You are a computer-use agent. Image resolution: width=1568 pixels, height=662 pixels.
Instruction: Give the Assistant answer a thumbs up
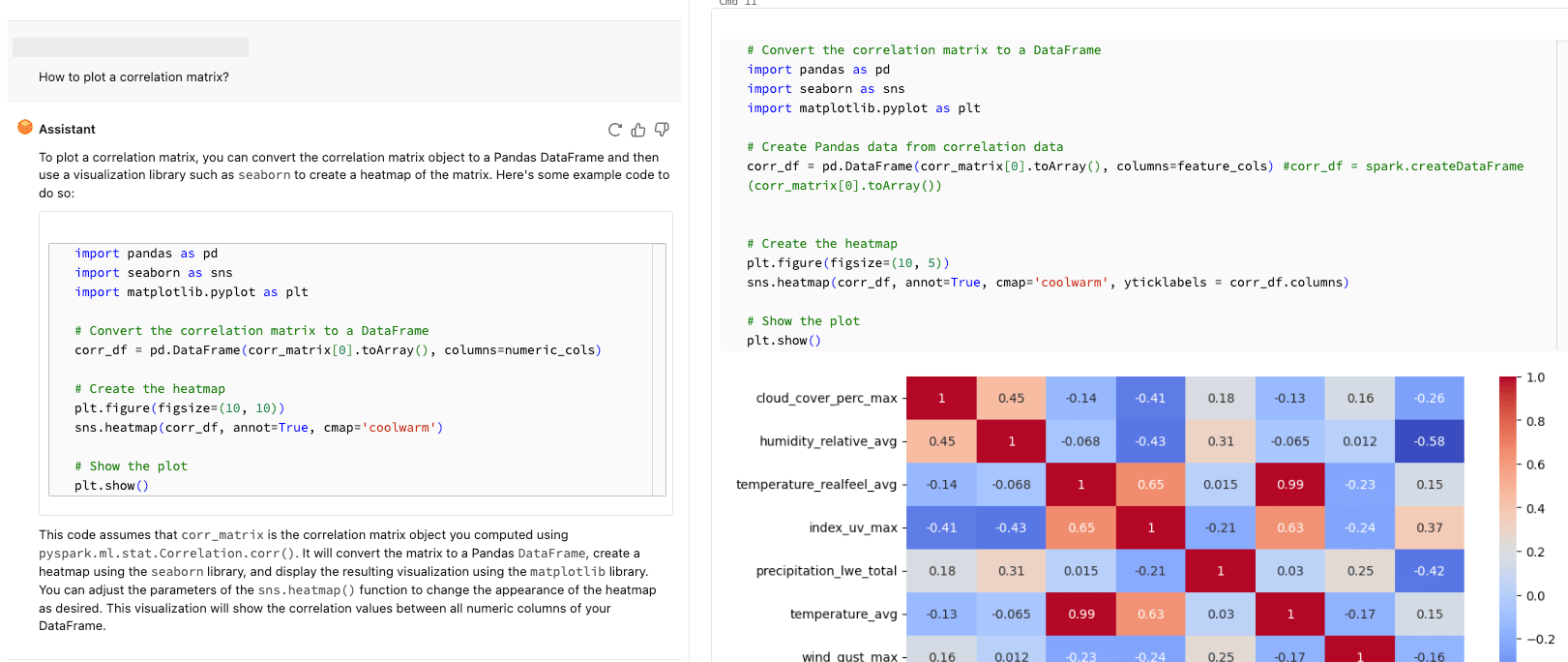pyautogui.click(x=638, y=130)
